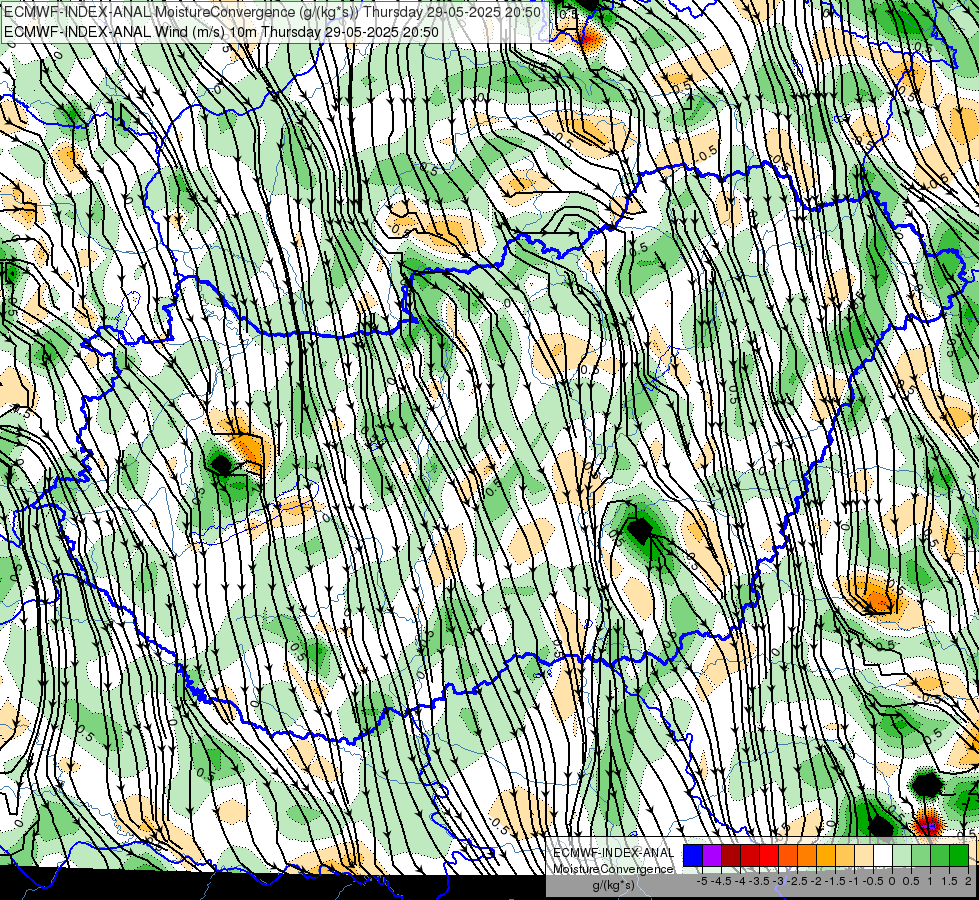Select the blue legend color swatch
This screenshot has height=900, width=979.
click(693, 855)
